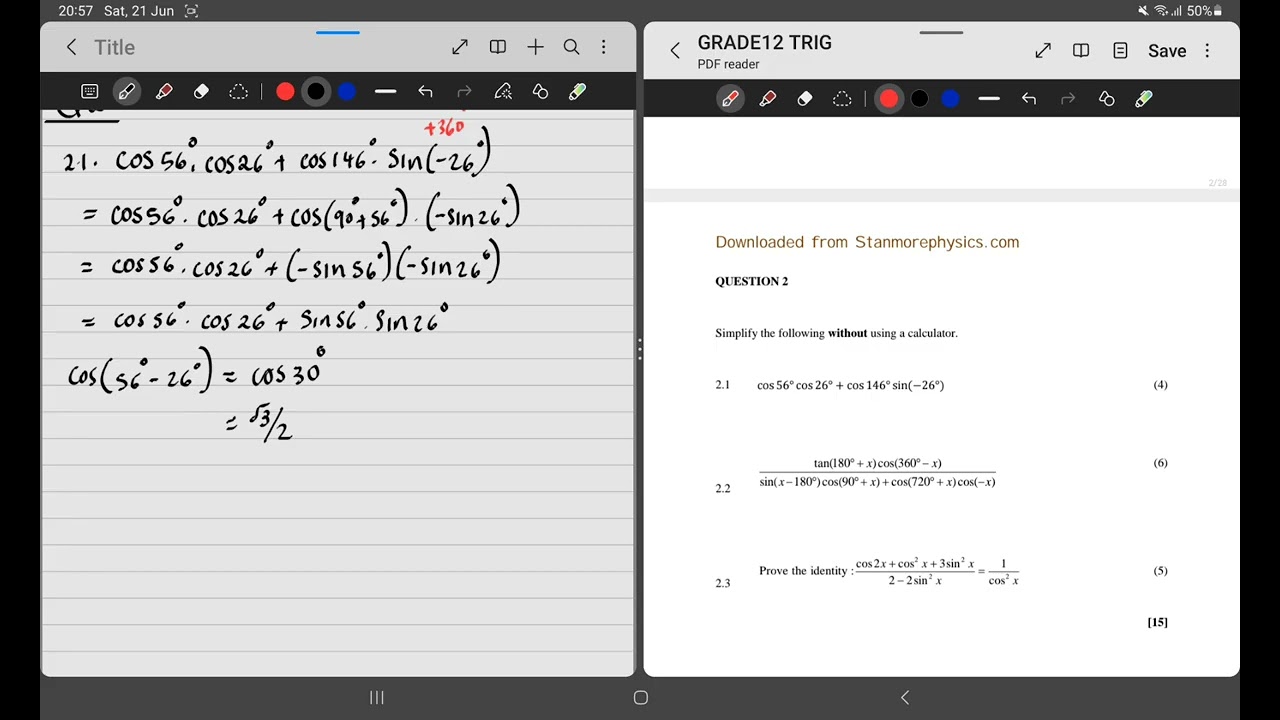Screen dimensions: 1280x720
Task: Pick blue pen color in the left note
Action: 347,92
